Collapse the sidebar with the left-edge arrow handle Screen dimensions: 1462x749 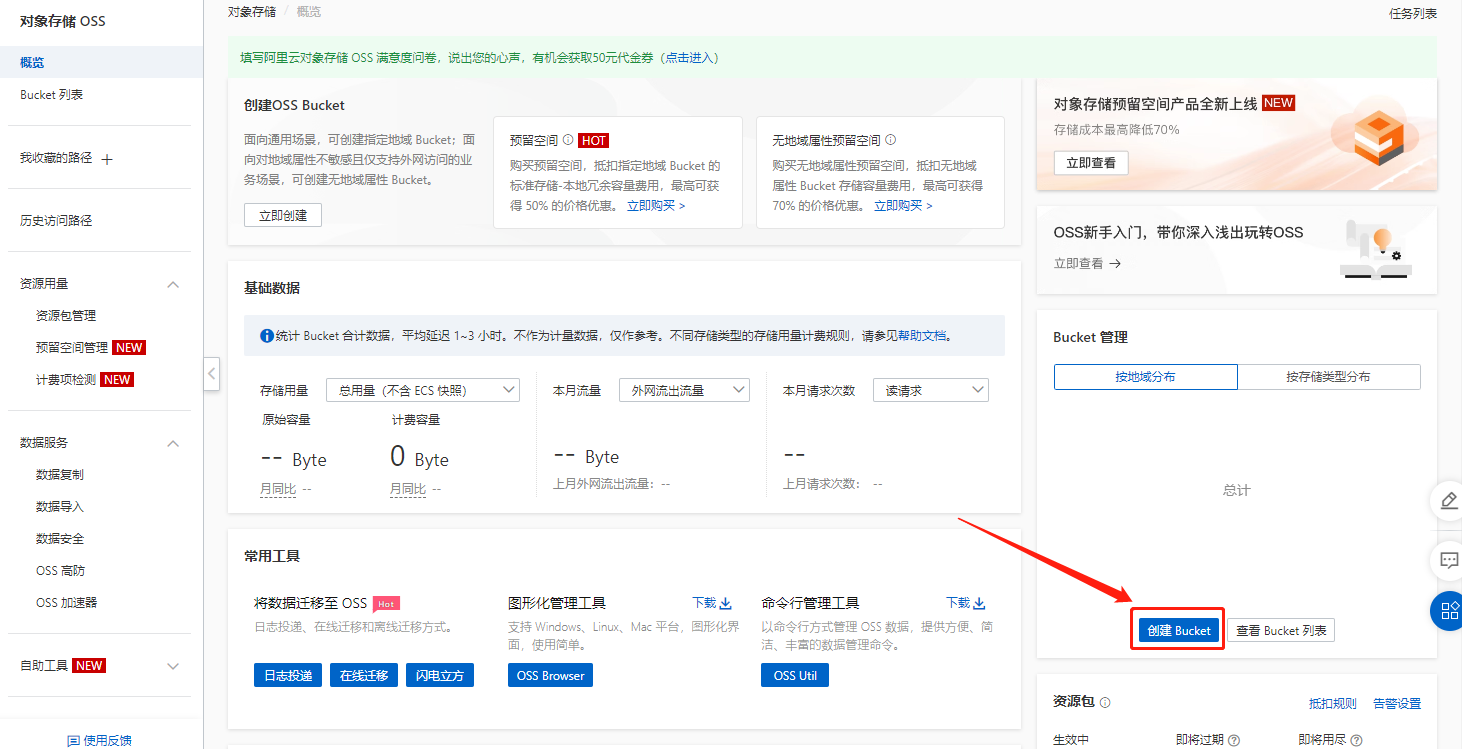tap(211, 374)
